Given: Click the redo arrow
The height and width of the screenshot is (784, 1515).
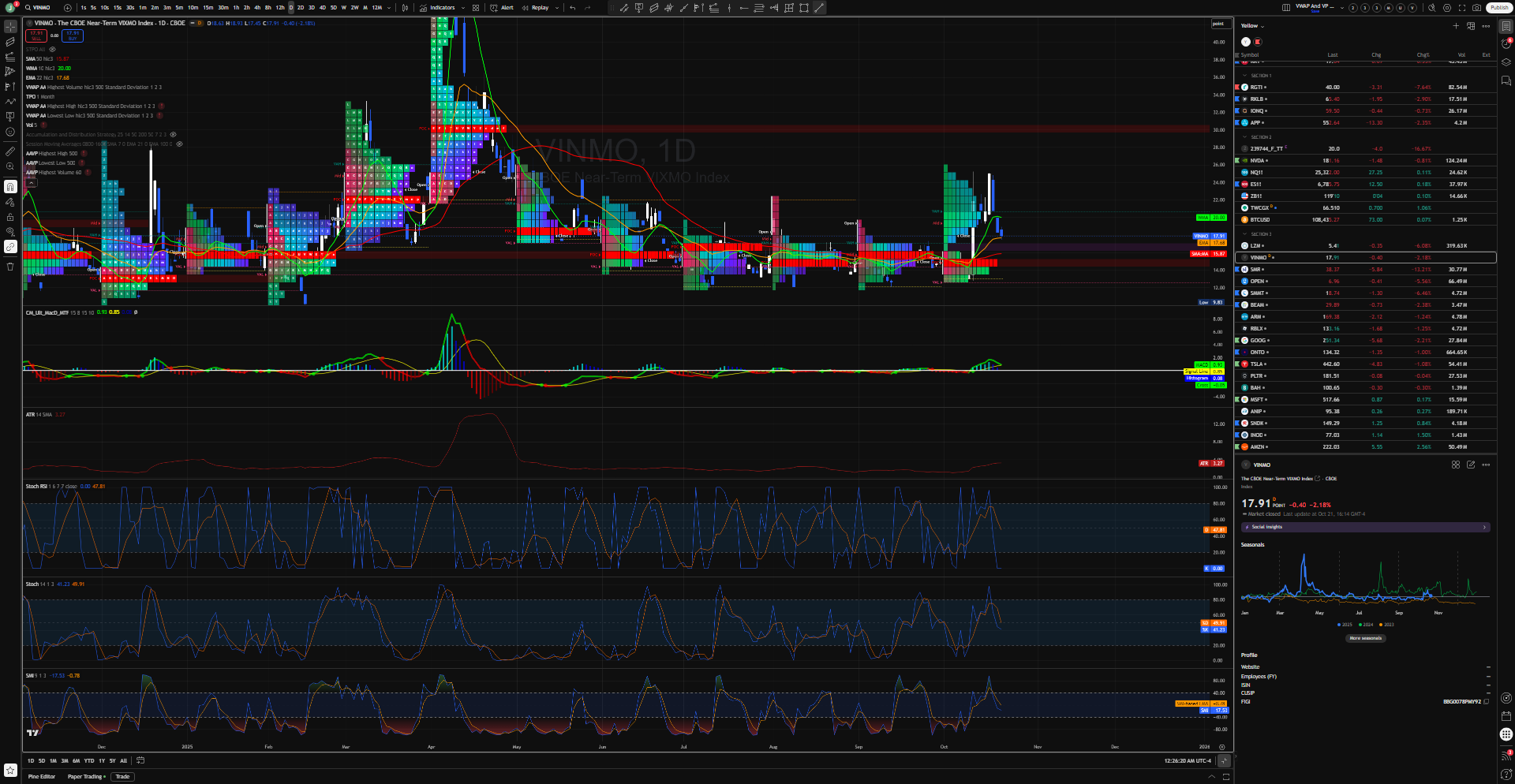Looking at the screenshot, I should (x=587, y=8).
